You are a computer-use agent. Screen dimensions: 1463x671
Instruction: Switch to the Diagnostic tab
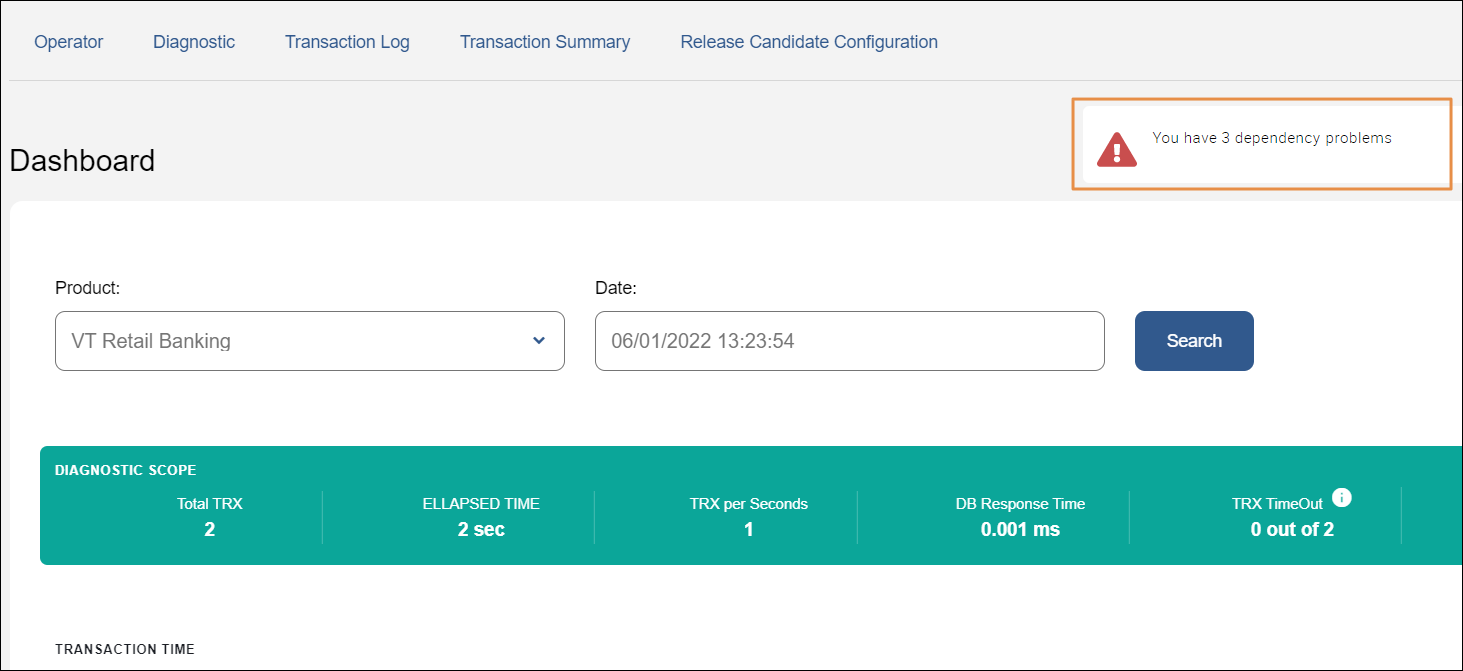pyautogui.click(x=194, y=42)
